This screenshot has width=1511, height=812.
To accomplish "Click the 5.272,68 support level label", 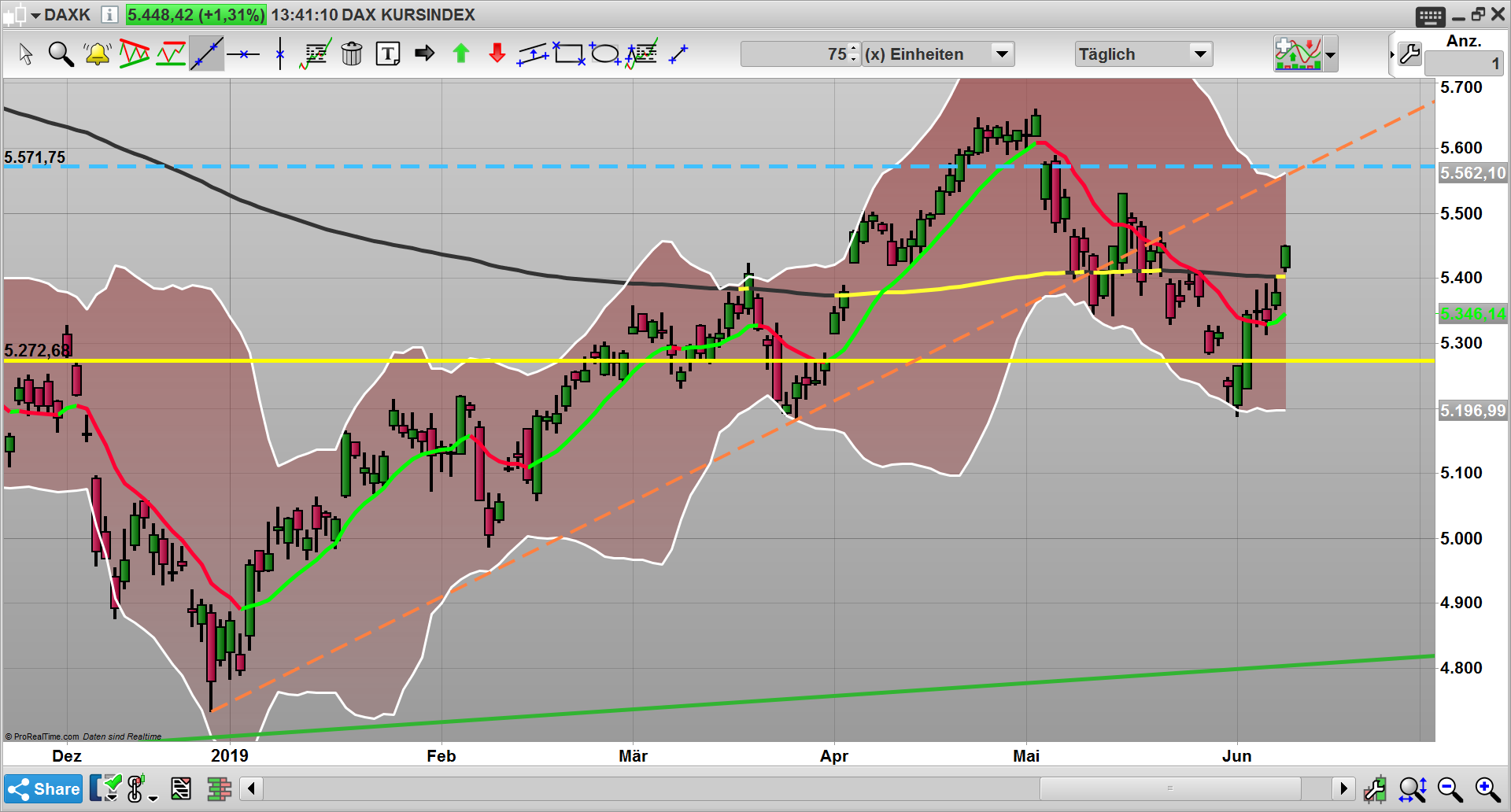I will coord(37,350).
